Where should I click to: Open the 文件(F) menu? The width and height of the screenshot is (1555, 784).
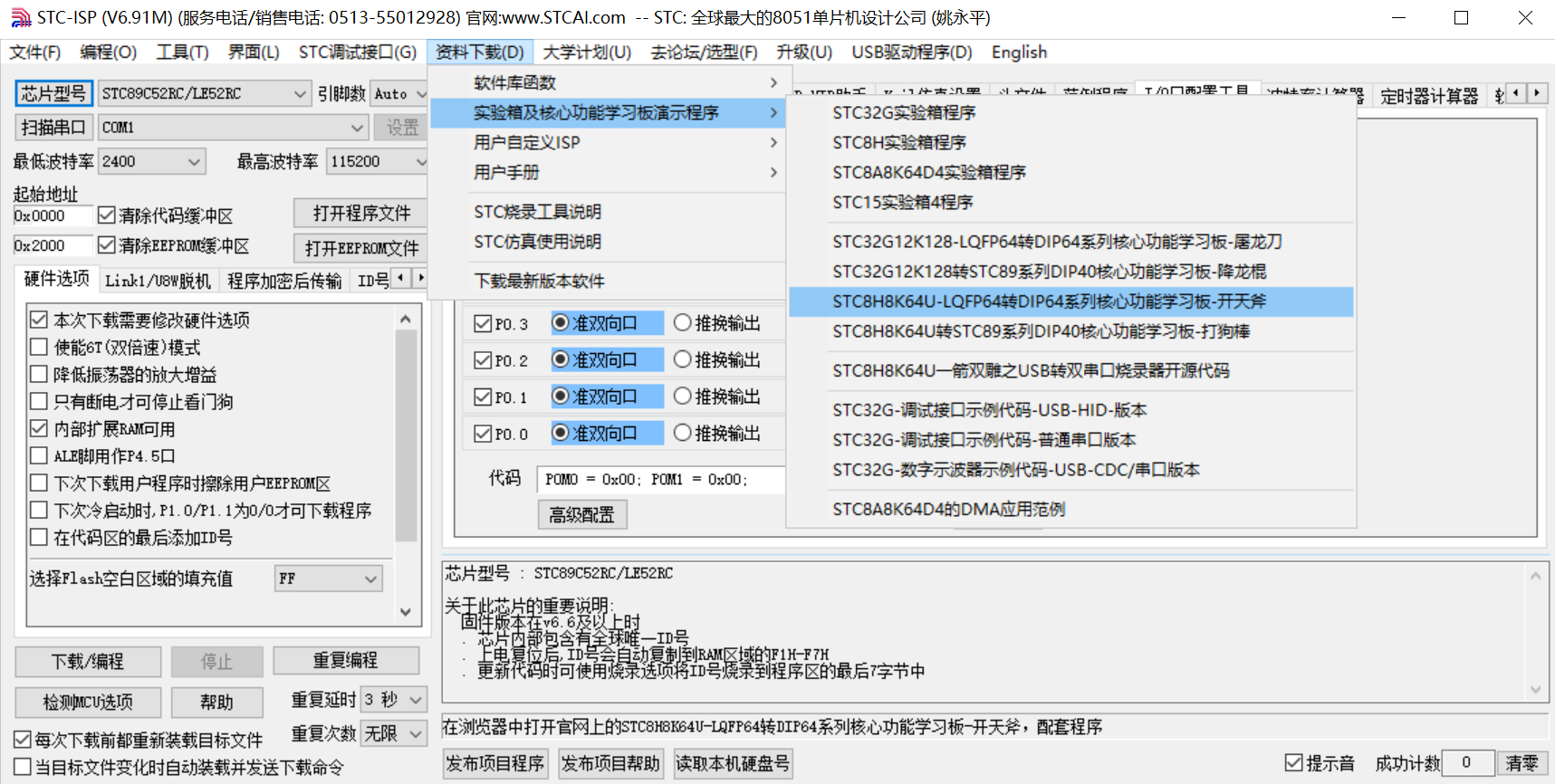[x=35, y=53]
